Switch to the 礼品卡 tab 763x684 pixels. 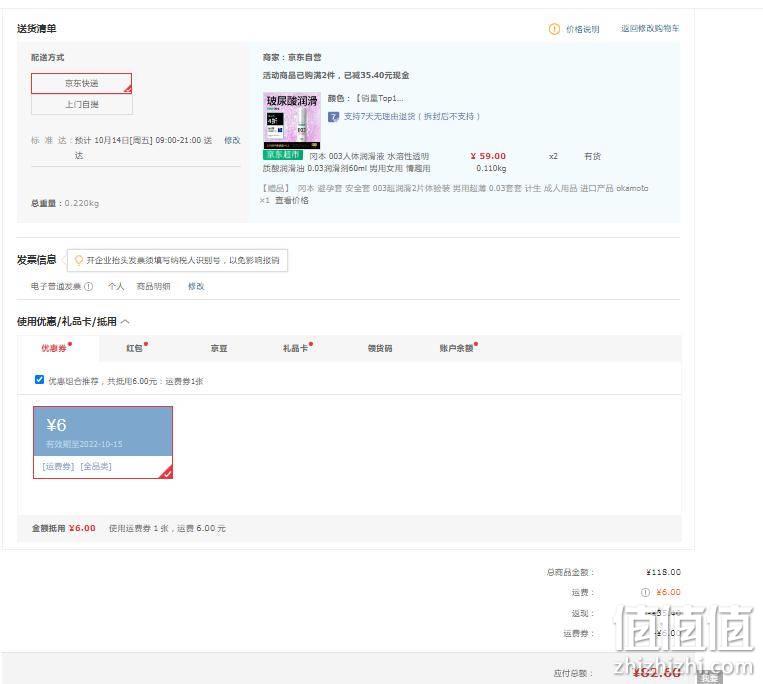[297, 348]
